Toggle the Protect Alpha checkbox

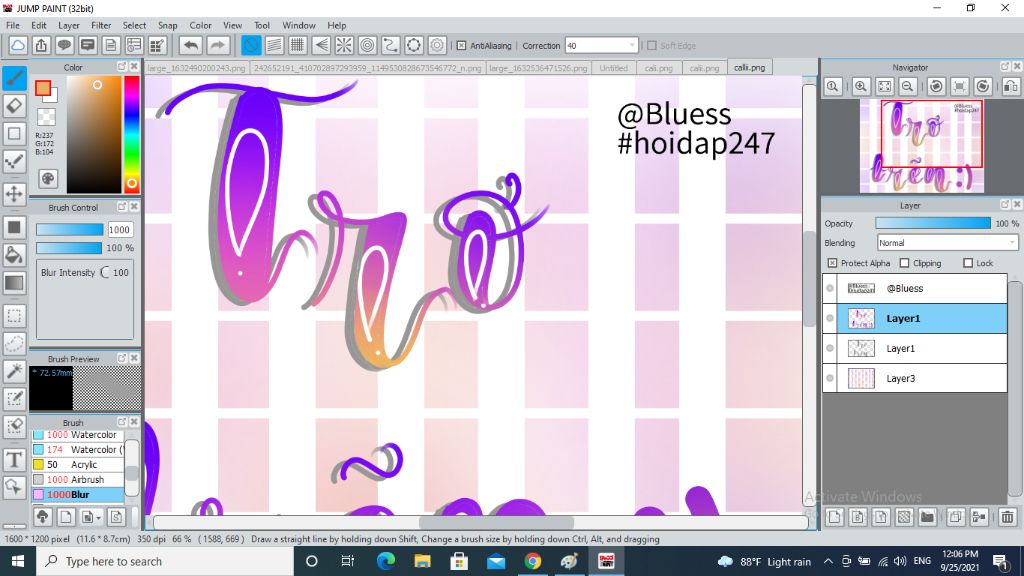click(832, 263)
